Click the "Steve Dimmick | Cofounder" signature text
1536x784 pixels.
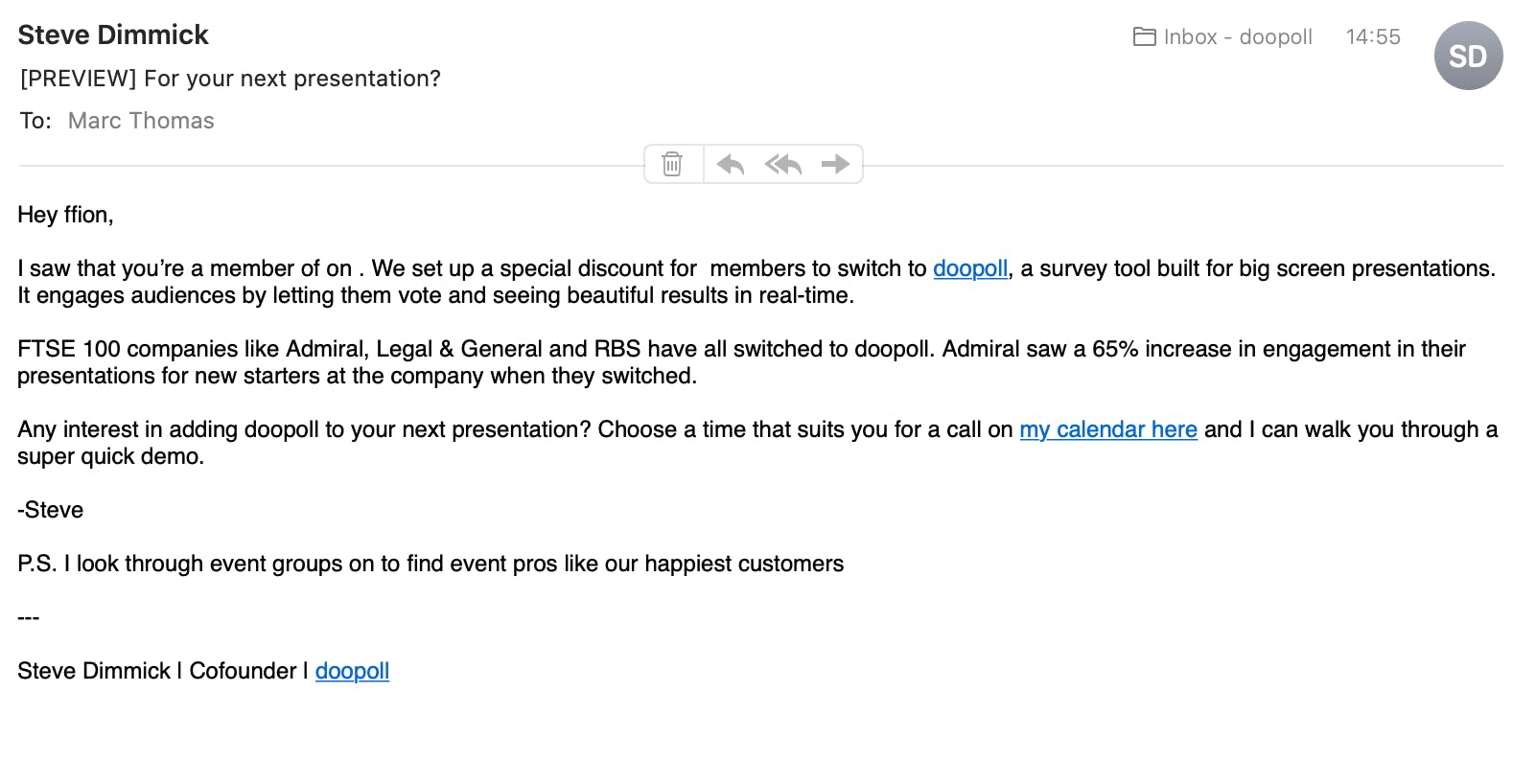click(157, 671)
